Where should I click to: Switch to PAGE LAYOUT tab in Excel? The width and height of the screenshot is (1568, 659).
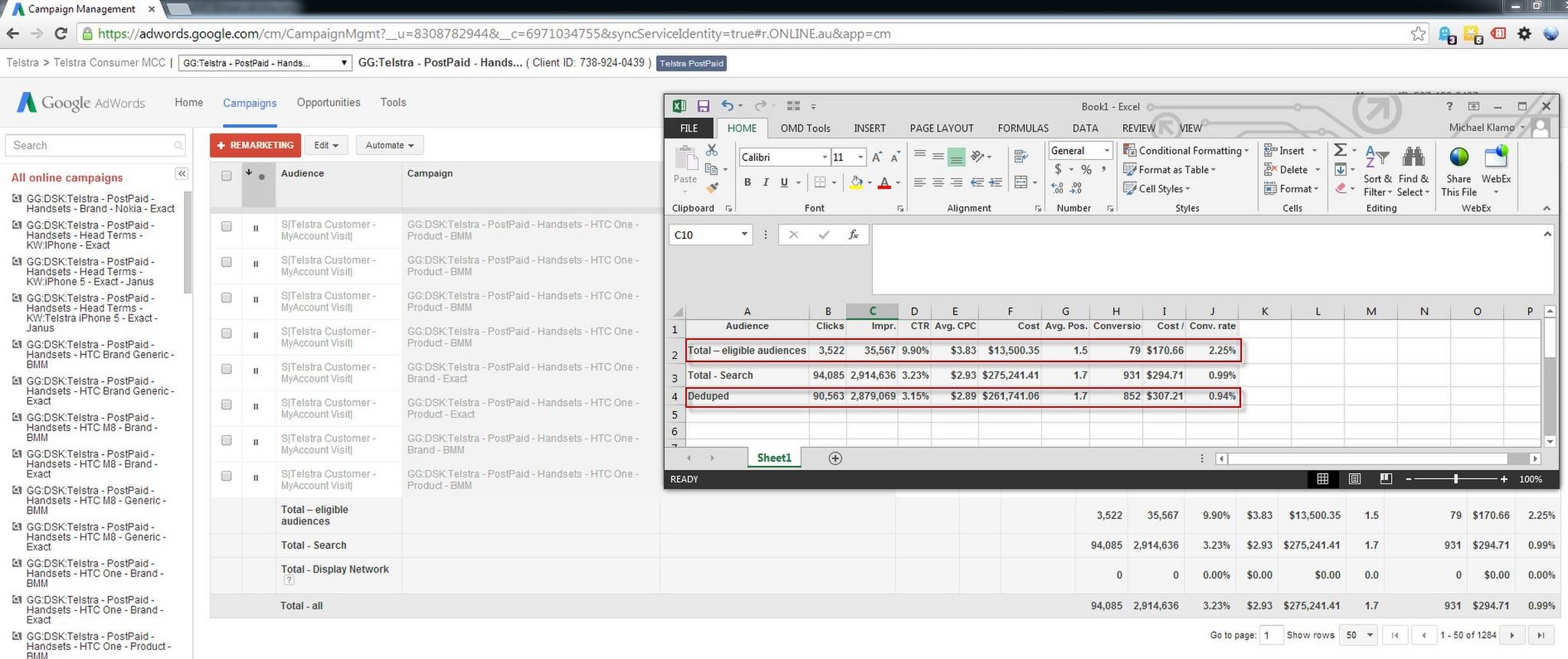942,129
